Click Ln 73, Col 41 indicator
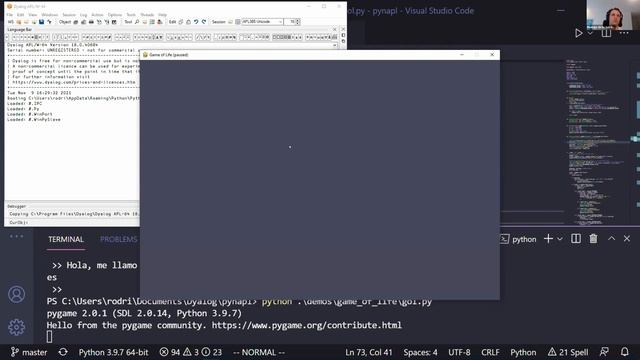The width and height of the screenshot is (640, 360). point(369,352)
